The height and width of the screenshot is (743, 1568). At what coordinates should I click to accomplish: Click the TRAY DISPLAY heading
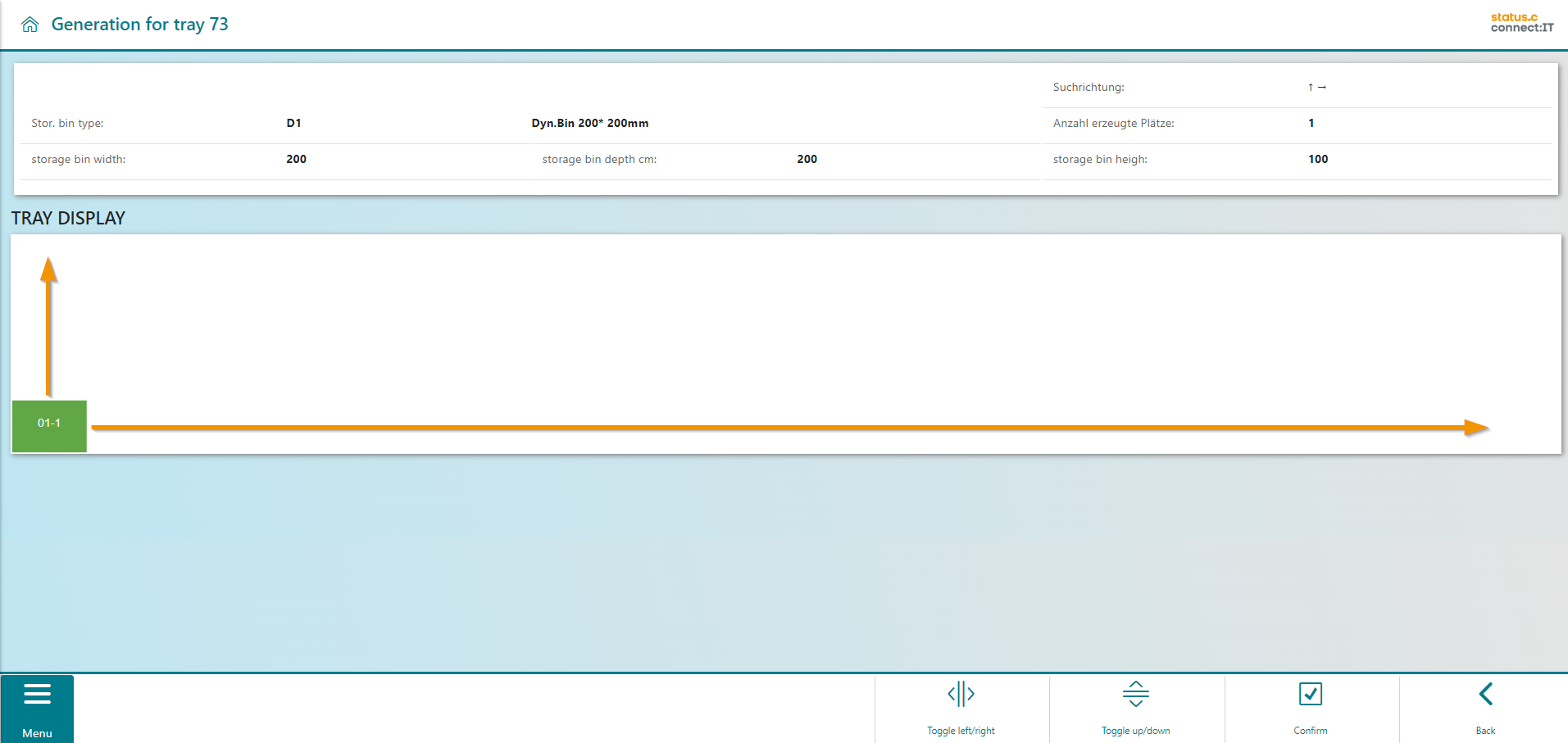point(68,218)
